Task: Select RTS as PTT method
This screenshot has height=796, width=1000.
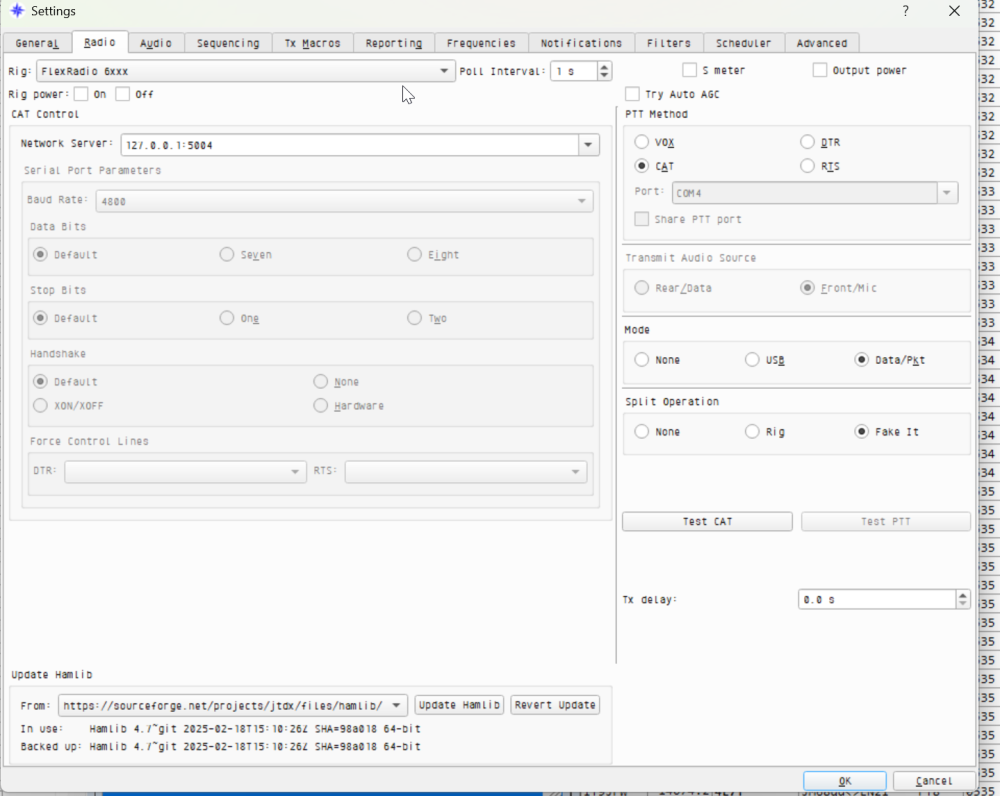Action: (807, 166)
